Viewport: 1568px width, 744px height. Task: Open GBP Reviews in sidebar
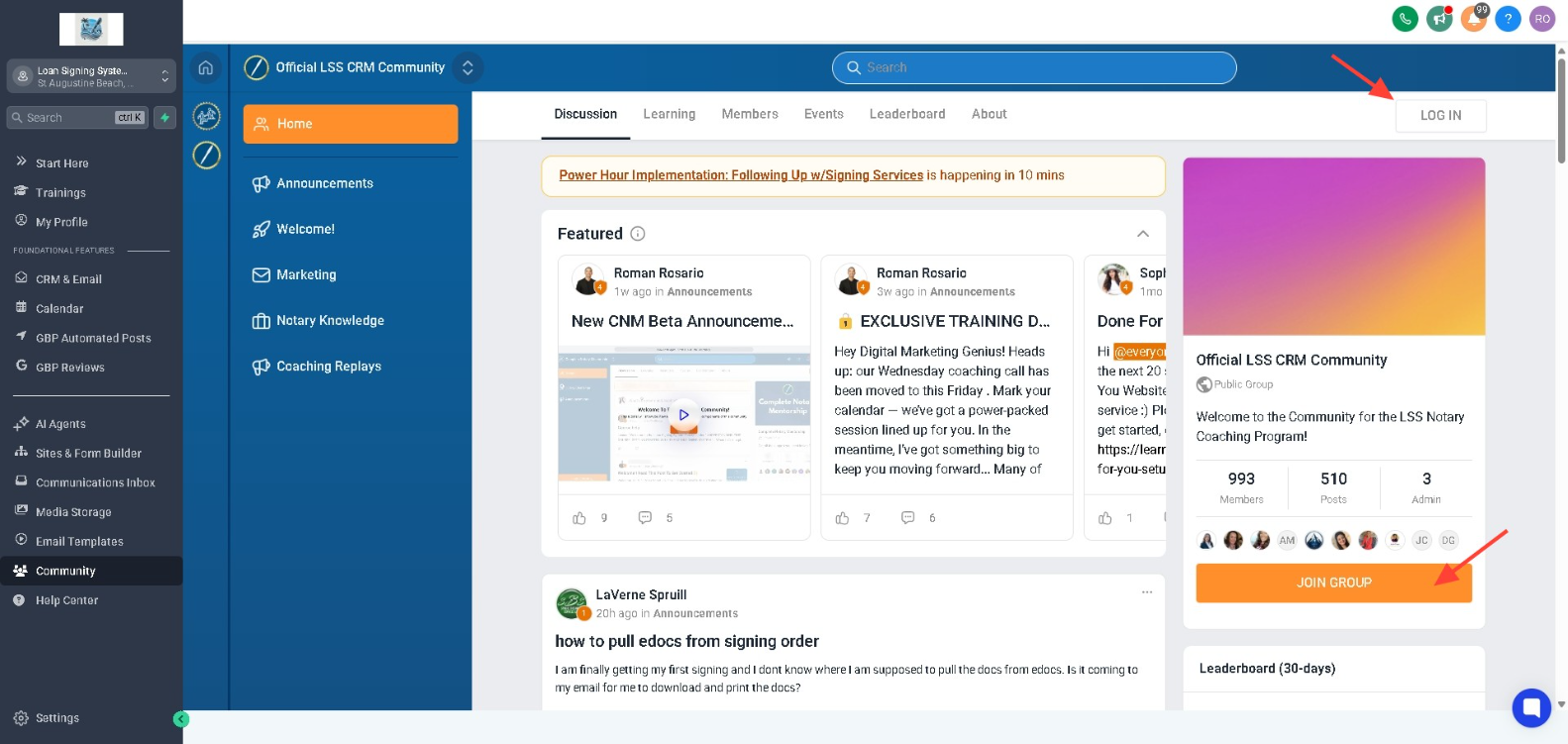pyautogui.click(x=69, y=368)
